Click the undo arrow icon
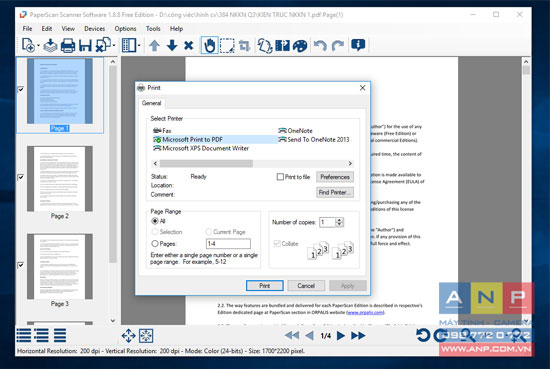Screen dimensions: 550x369 (320, 46)
